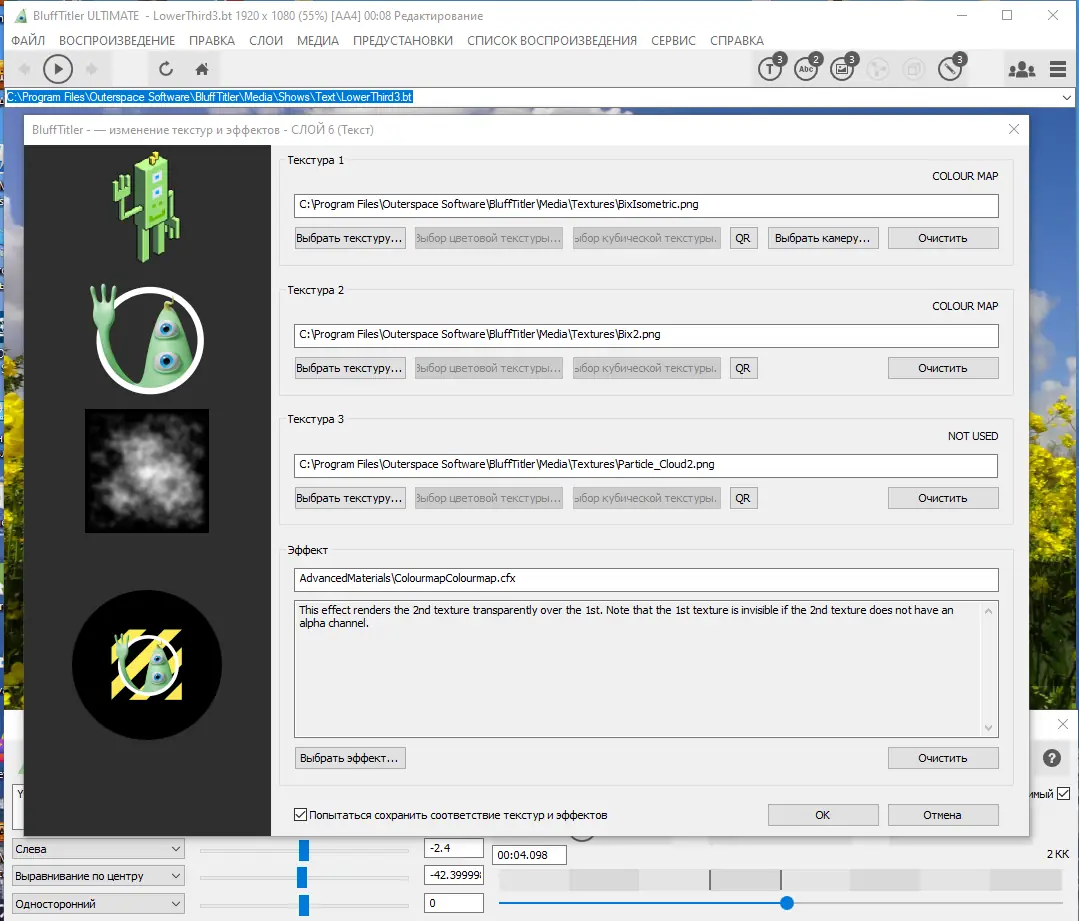Confirm dialog with OK button

822,814
